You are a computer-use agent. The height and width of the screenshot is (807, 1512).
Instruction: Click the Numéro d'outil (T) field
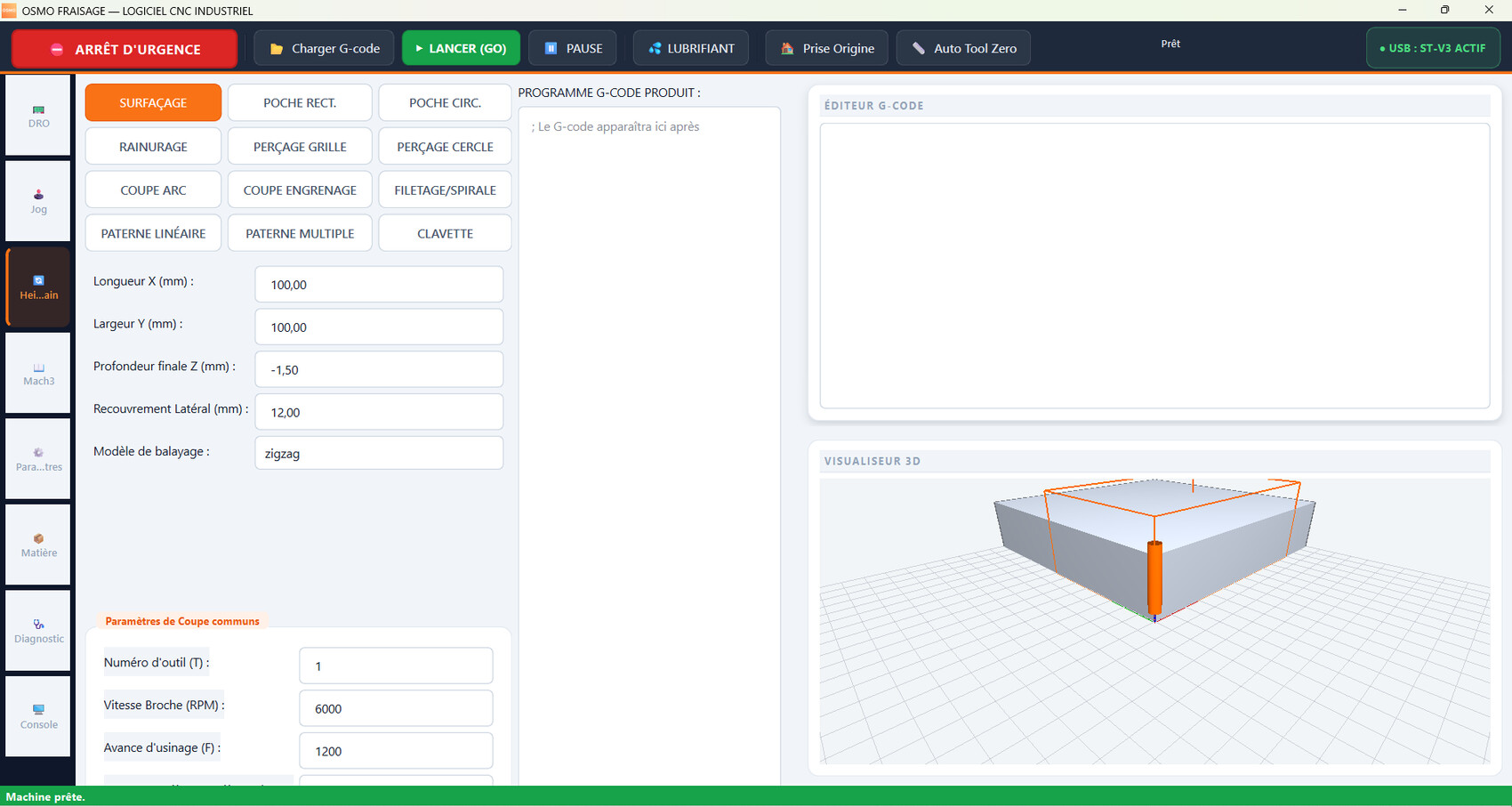pyautogui.click(x=396, y=666)
